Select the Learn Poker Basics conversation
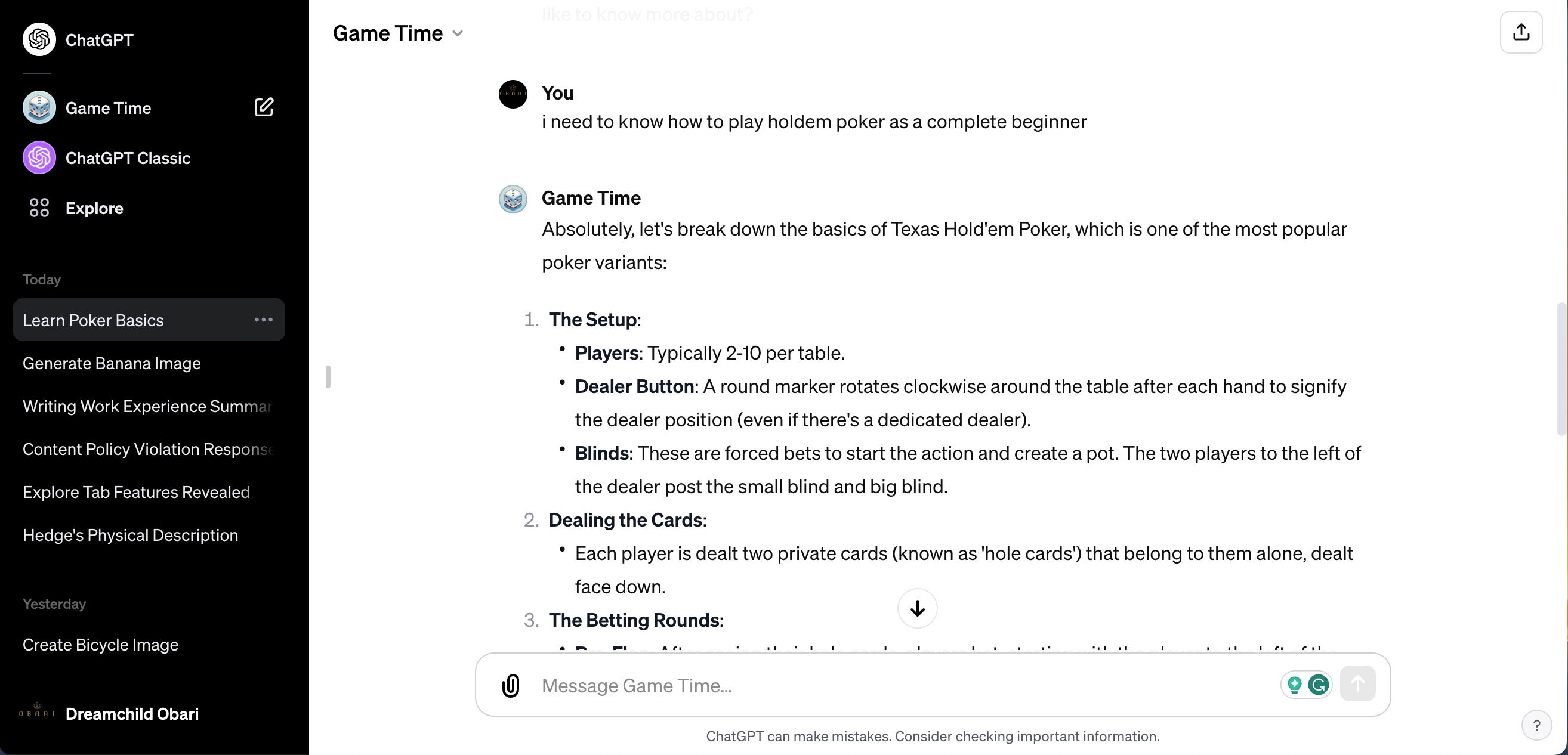The height and width of the screenshot is (755, 1568). click(x=93, y=320)
